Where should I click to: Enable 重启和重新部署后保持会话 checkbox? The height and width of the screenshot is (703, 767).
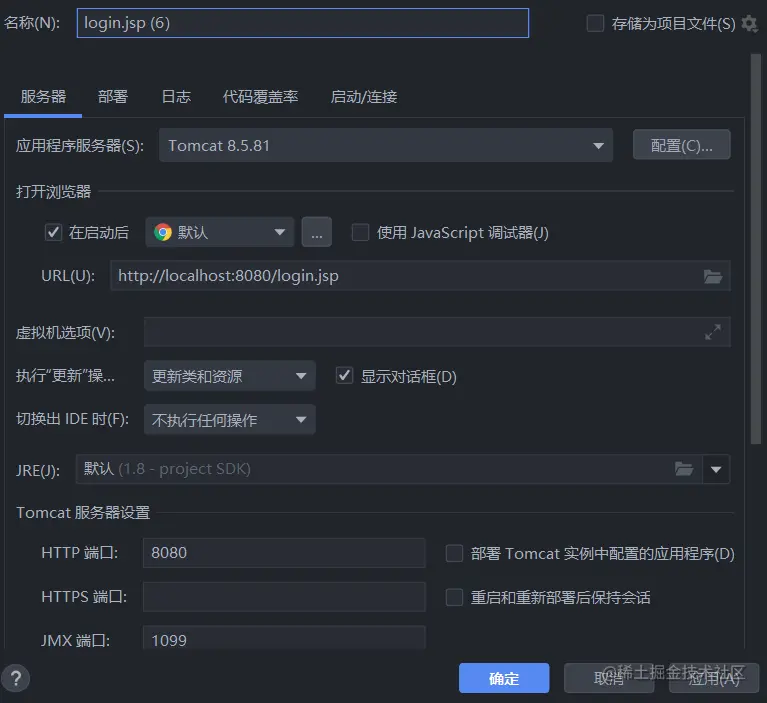click(x=454, y=597)
